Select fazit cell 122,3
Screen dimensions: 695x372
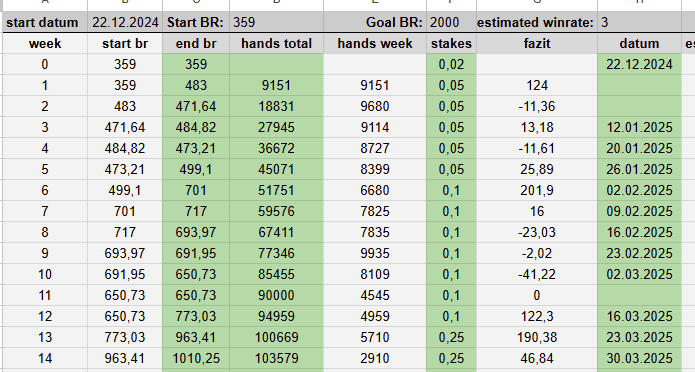537,316
